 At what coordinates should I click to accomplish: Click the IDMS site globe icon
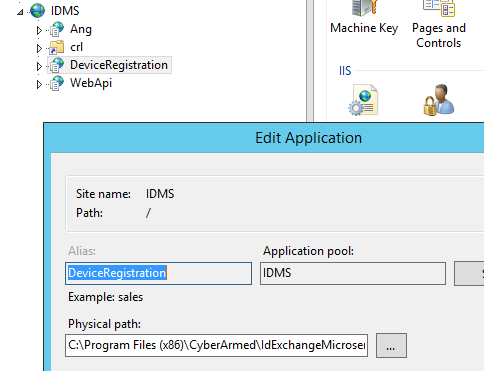point(37,11)
